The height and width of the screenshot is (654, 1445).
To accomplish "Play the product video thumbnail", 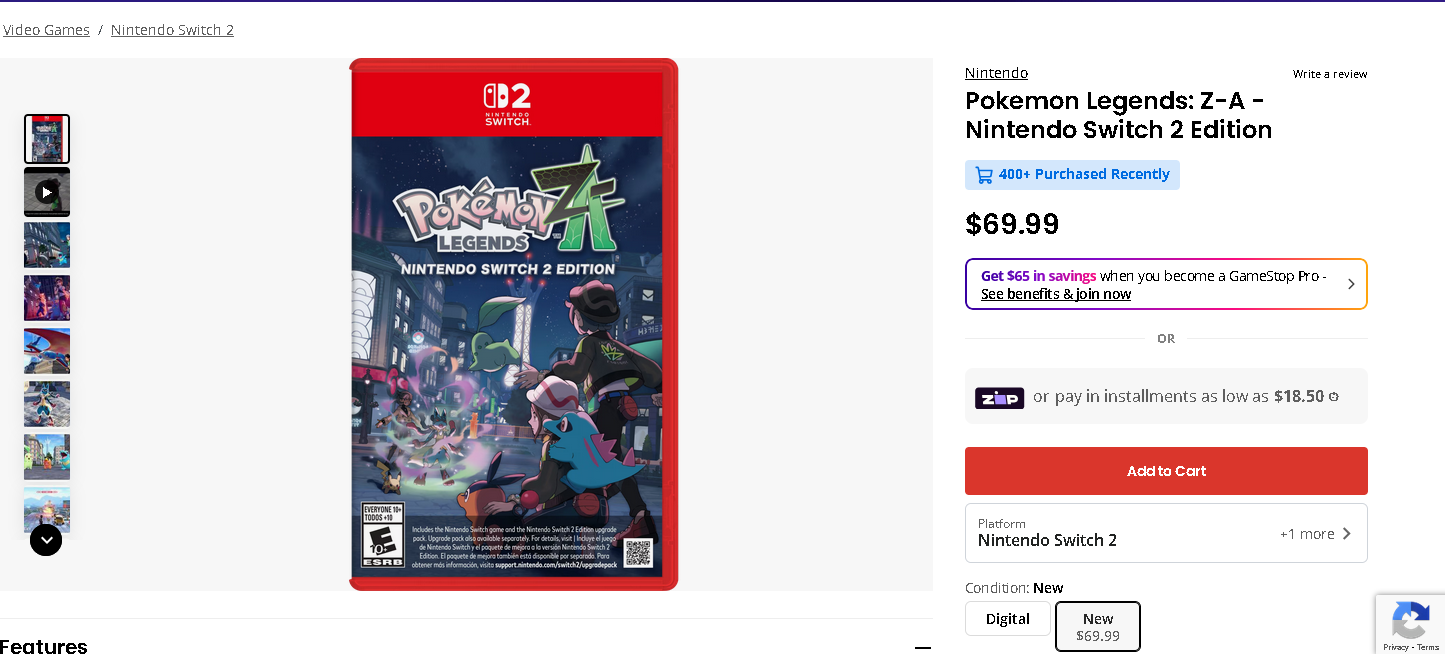I will click(47, 192).
